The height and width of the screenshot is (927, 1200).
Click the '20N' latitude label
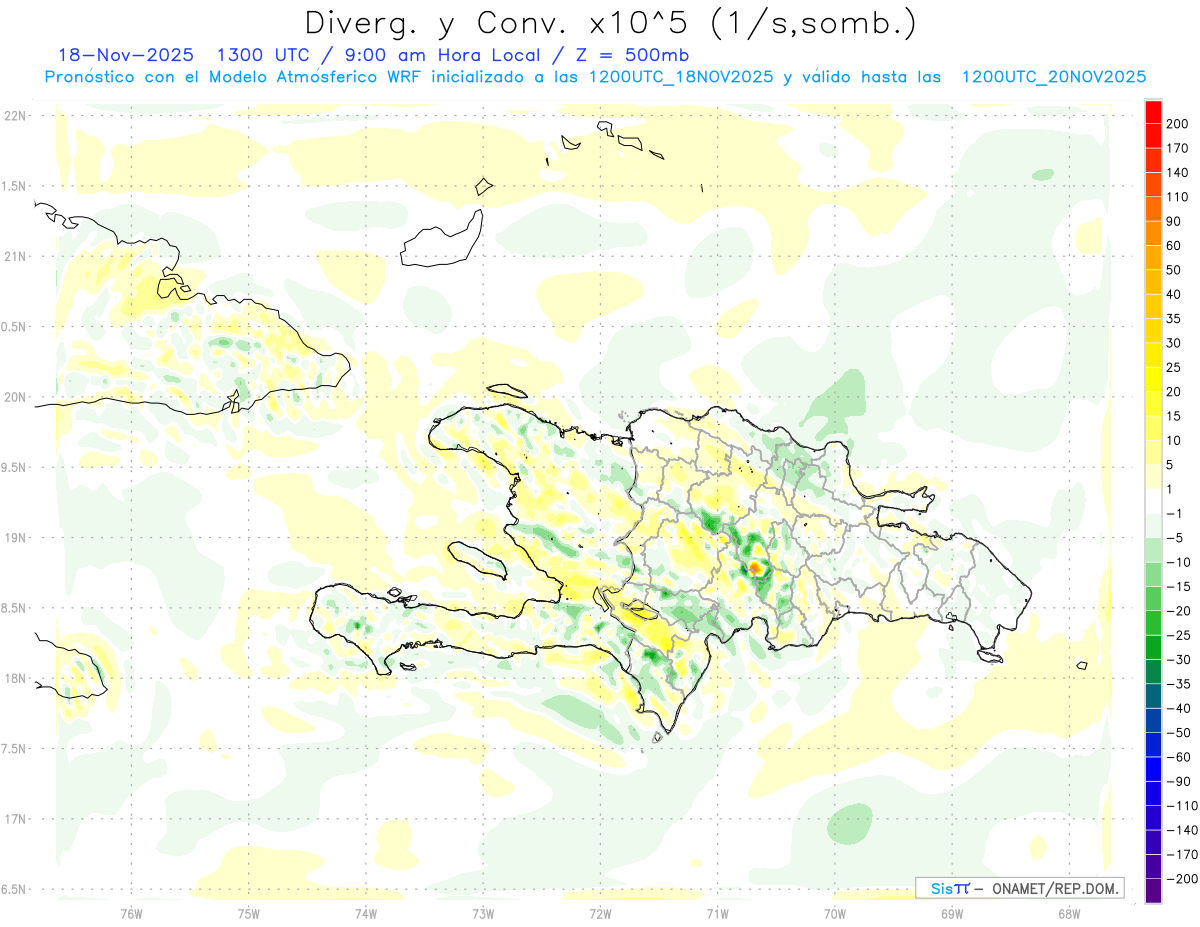coord(14,397)
